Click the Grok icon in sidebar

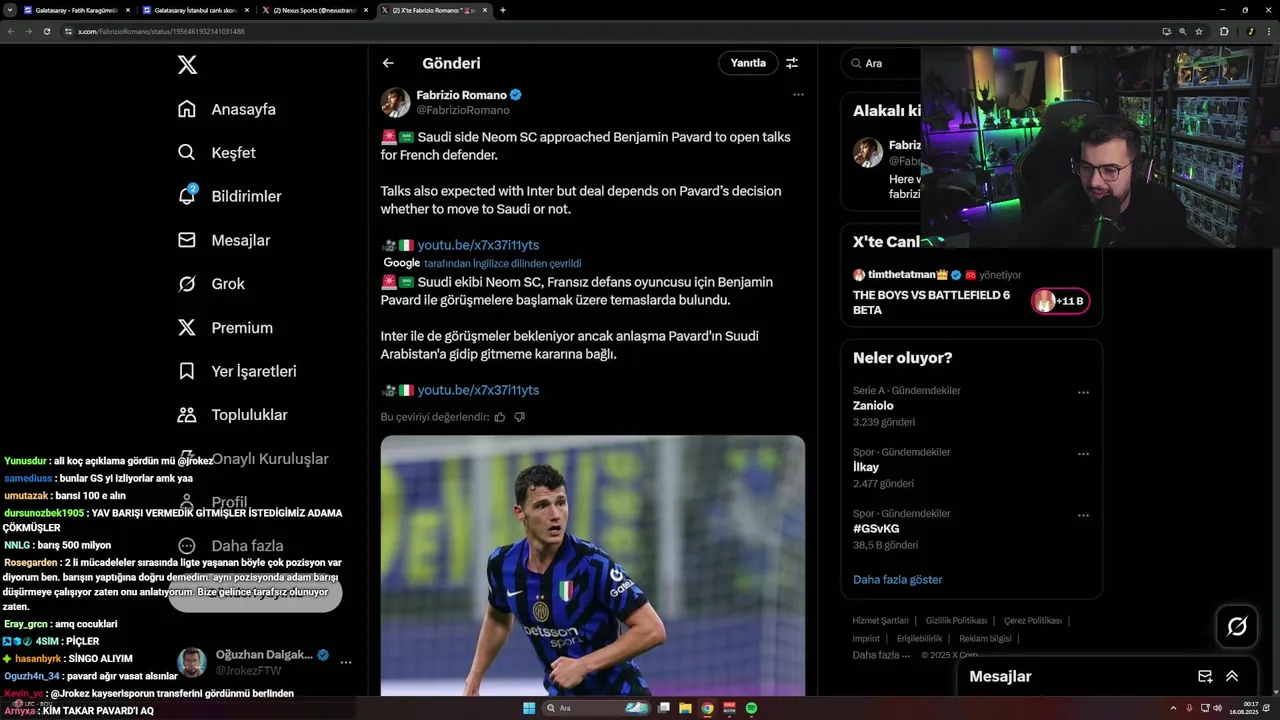[187, 284]
